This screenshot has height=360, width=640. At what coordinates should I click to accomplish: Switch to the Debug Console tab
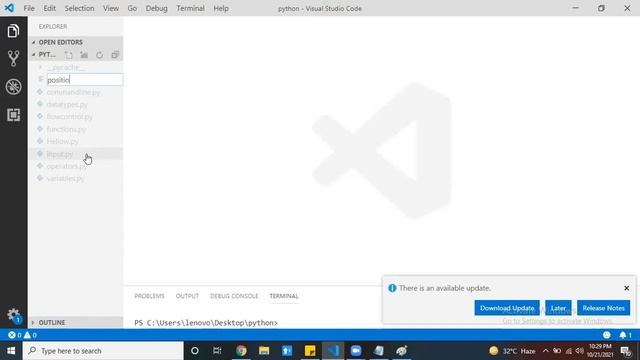click(x=234, y=296)
